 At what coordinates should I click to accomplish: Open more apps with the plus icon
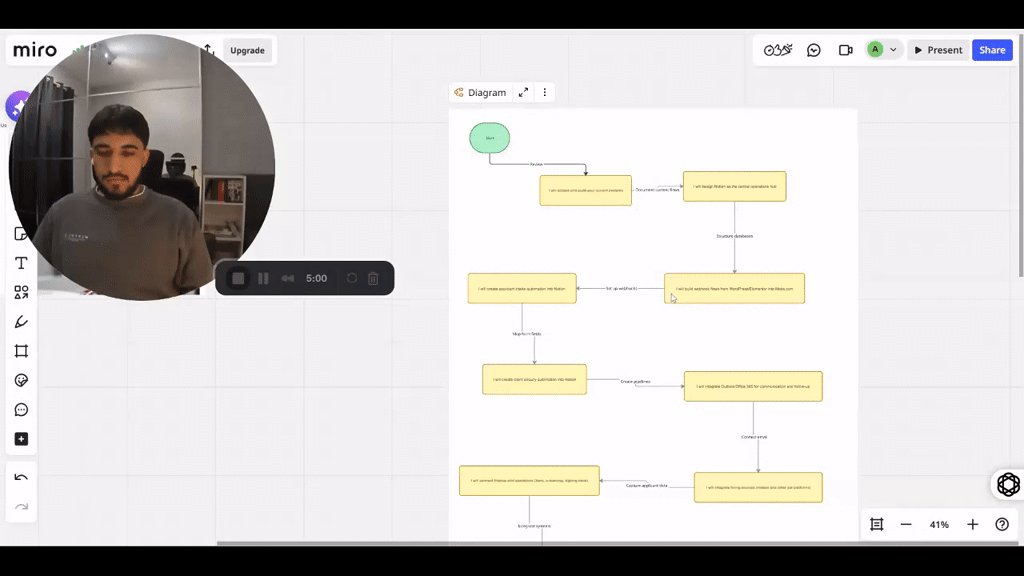pos(20,438)
